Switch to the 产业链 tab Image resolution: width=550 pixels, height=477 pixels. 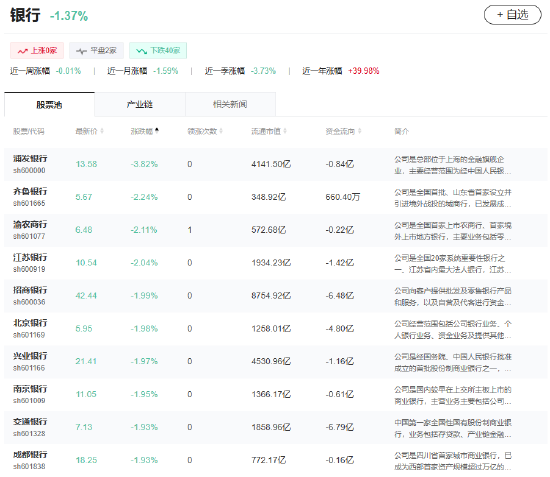pyautogui.click(x=140, y=105)
